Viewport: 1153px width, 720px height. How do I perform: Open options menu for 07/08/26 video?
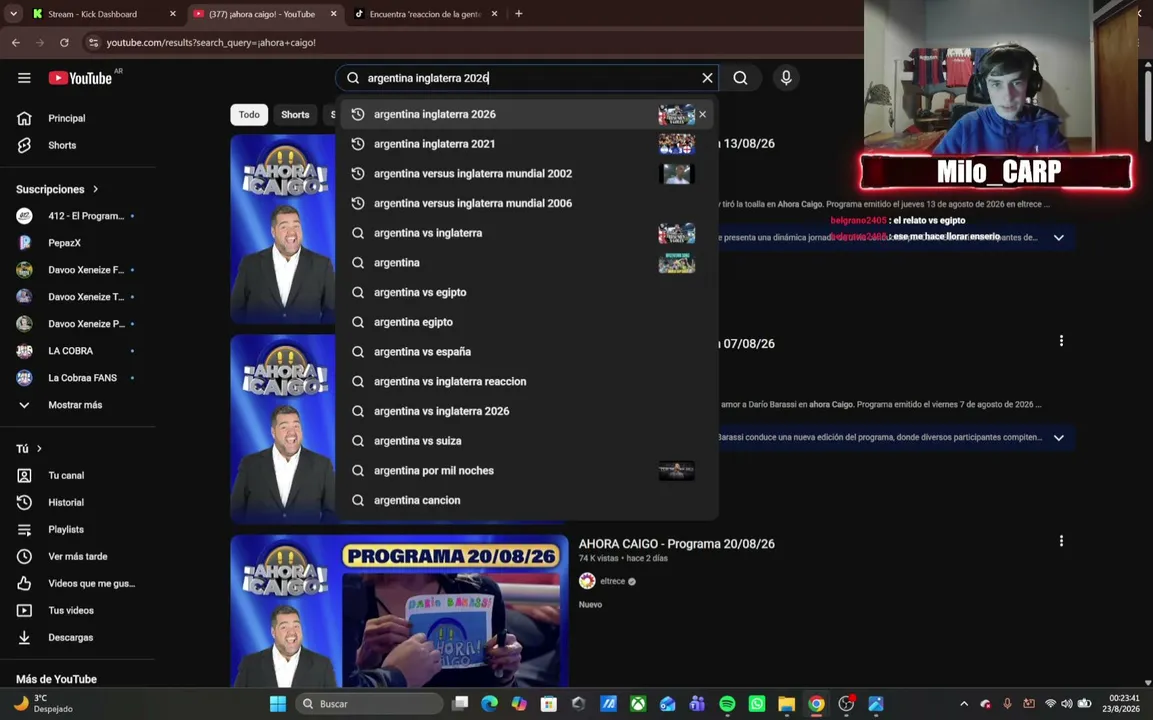(1061, 341)
